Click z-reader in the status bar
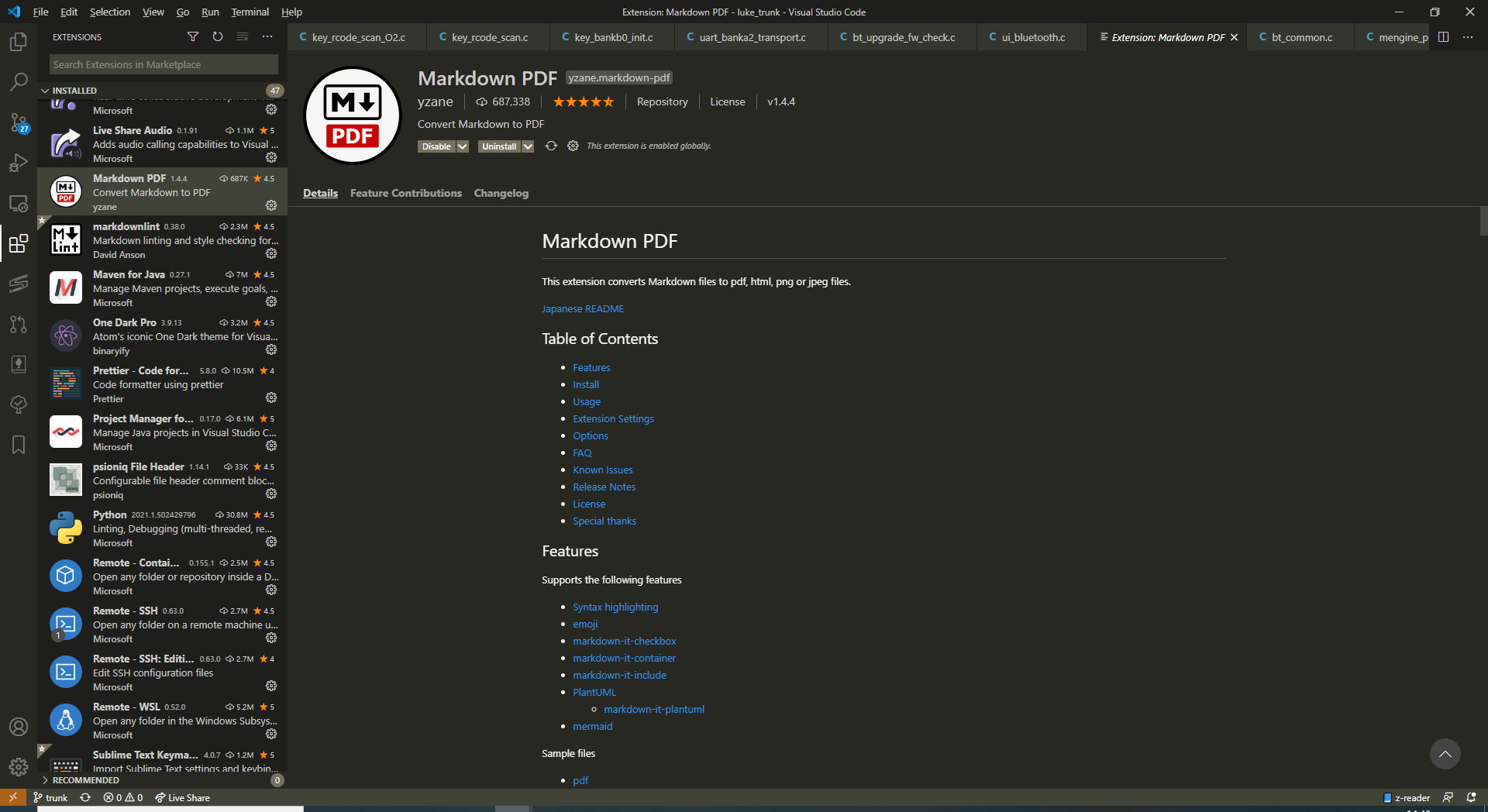The width and height of the screenshot is (1488, 812). pyautogui.click(x=1407, y=797)
